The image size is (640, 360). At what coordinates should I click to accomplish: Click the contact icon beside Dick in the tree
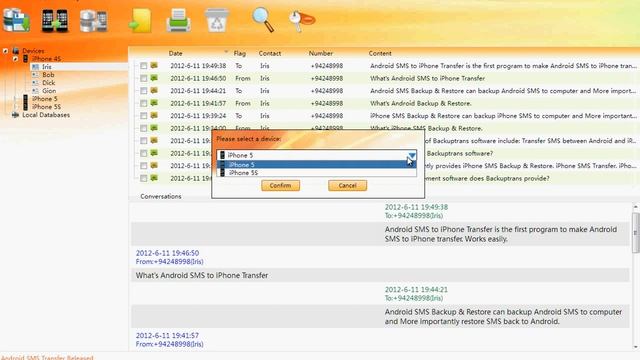[35, 83]
